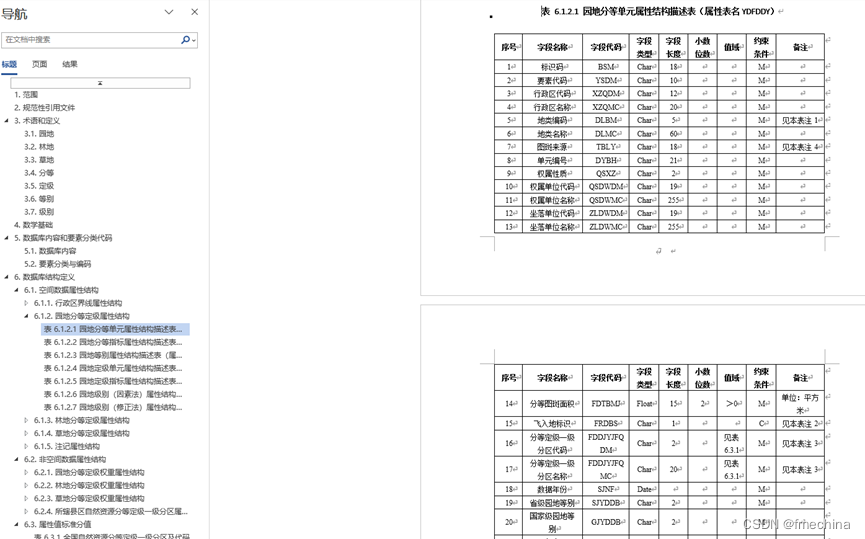Click the magnifier search icon
Viewport: 865px width, 539px height.
[186, 40]
